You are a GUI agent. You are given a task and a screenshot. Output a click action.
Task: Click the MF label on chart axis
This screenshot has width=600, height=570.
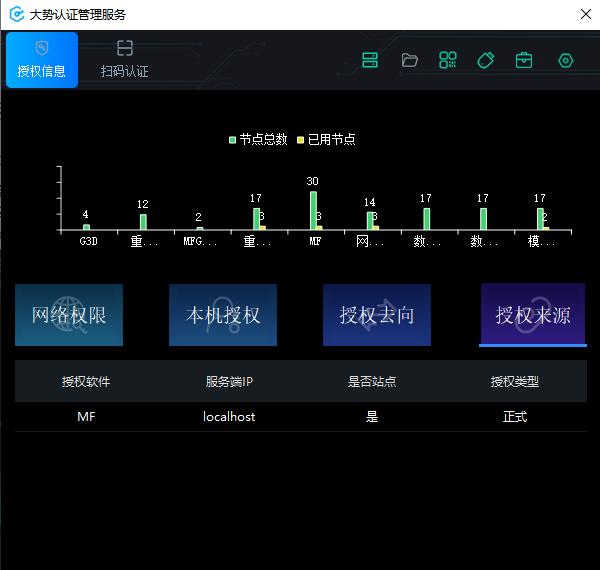[315, 241]
